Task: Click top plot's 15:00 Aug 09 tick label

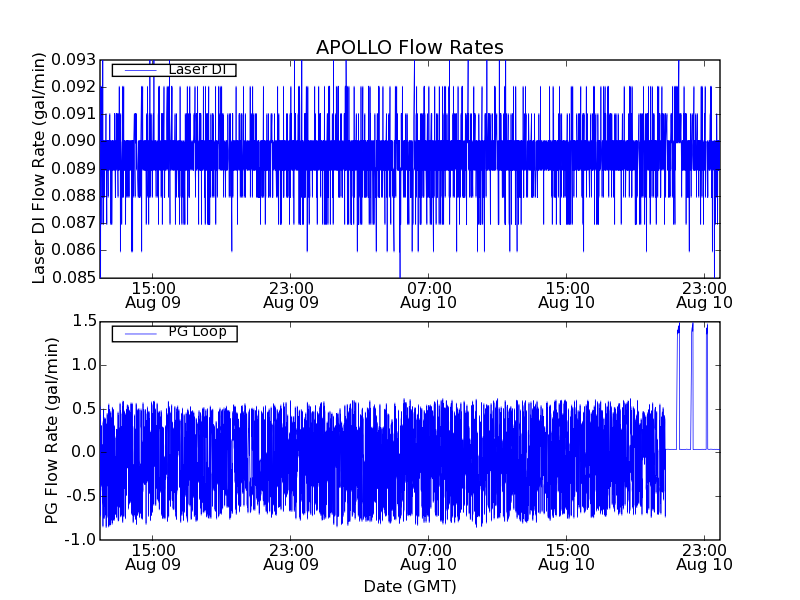Action: (x=153, y=294)
